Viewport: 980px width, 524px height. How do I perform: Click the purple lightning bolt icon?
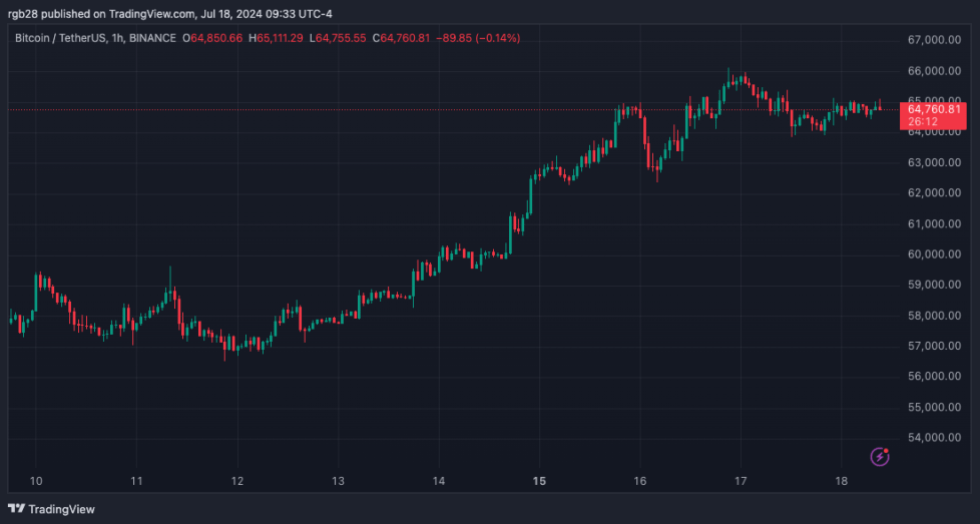point(880,457)
